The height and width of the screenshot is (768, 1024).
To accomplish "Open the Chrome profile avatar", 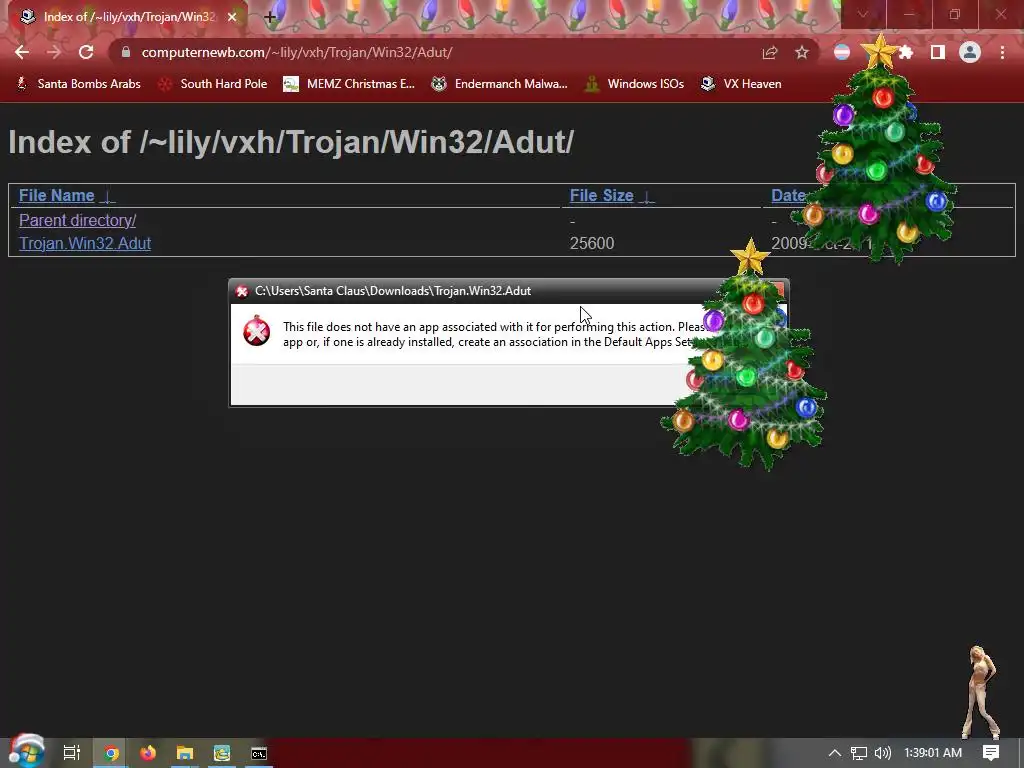I will 970,52.
